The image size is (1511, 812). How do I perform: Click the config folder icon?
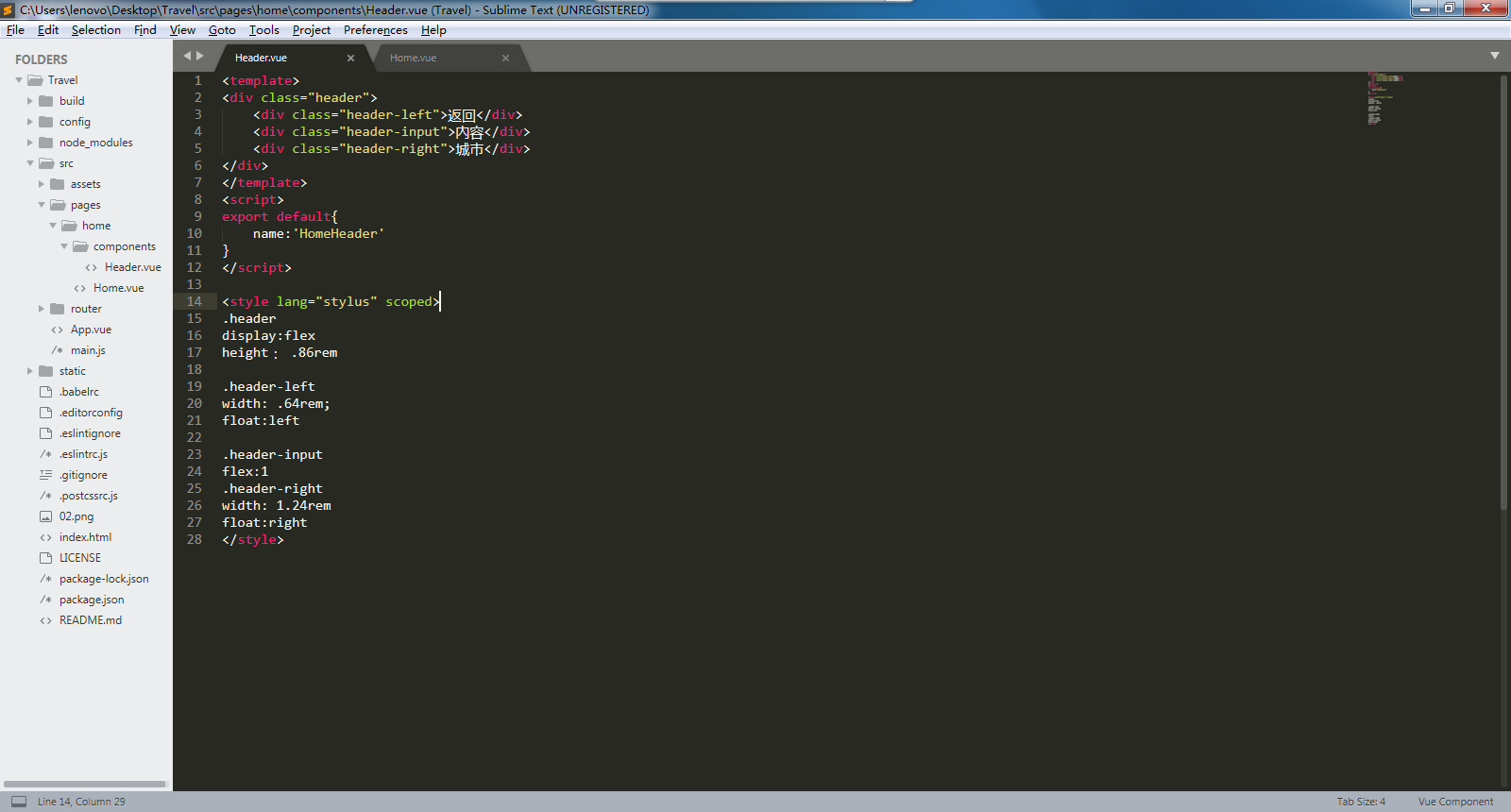click(45, 122)
